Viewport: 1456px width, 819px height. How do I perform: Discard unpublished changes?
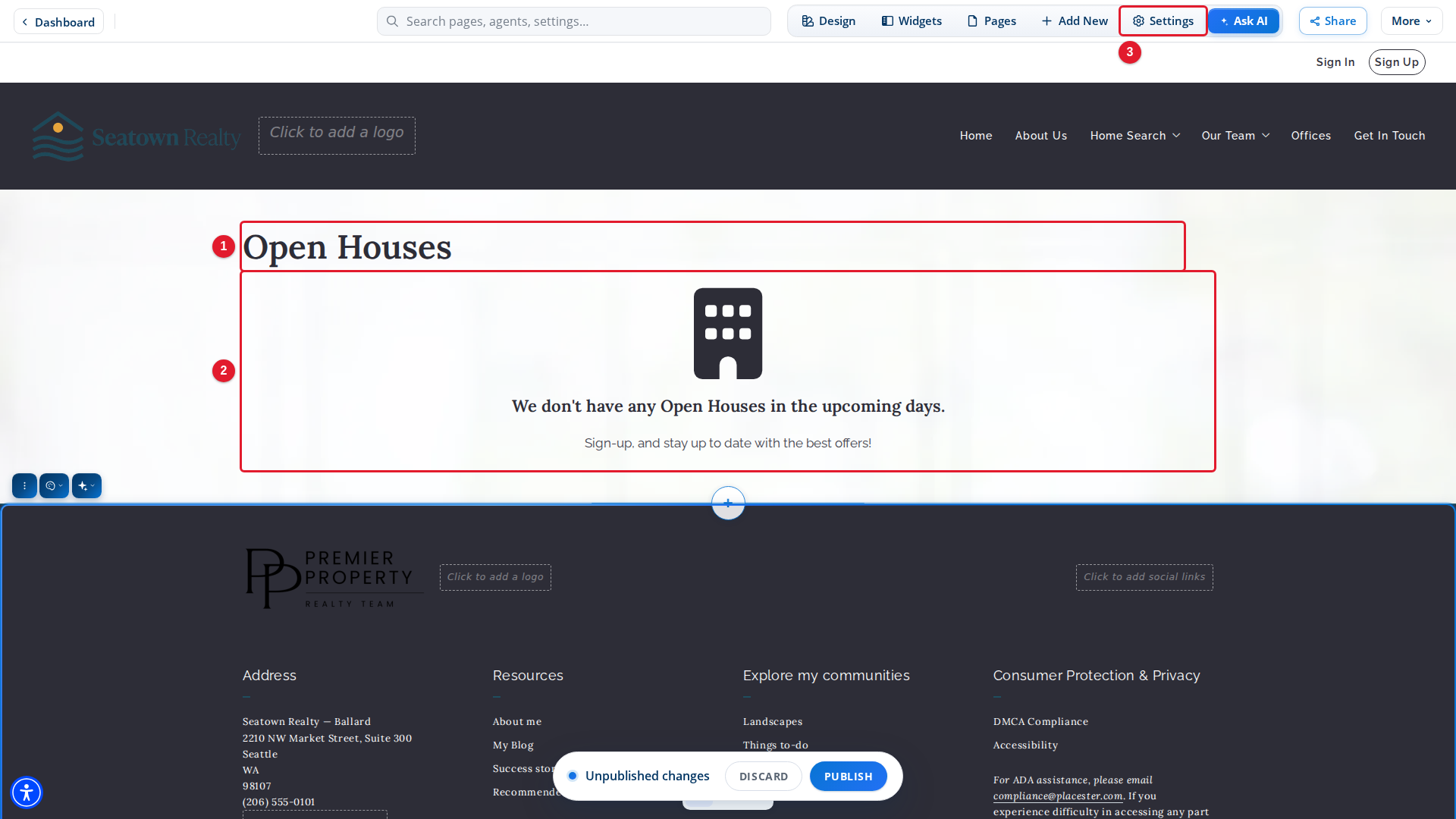[764, 777]
